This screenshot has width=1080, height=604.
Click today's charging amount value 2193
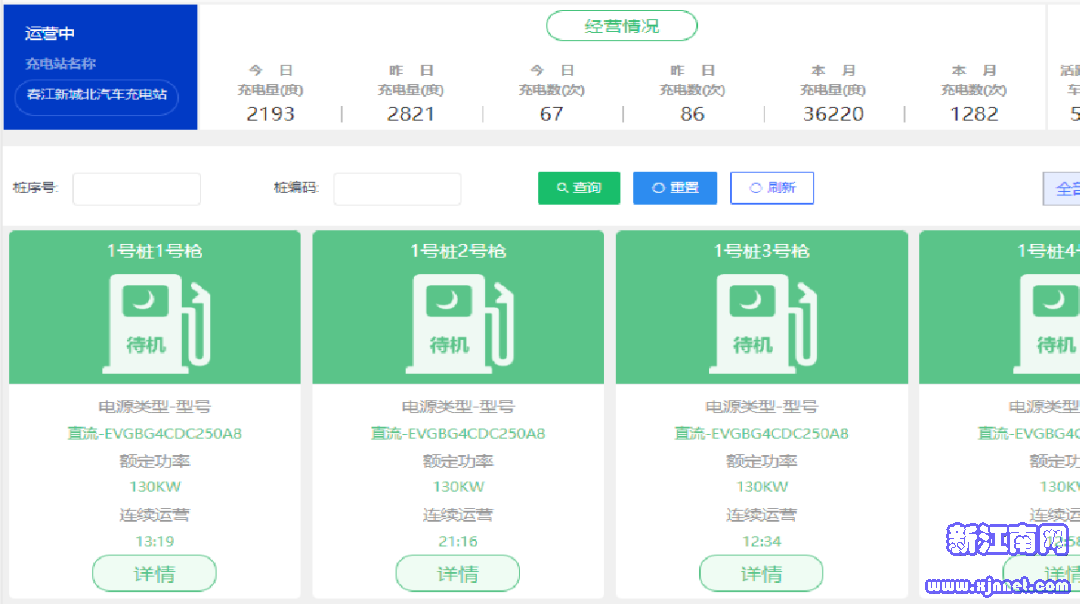pos(270,114)
